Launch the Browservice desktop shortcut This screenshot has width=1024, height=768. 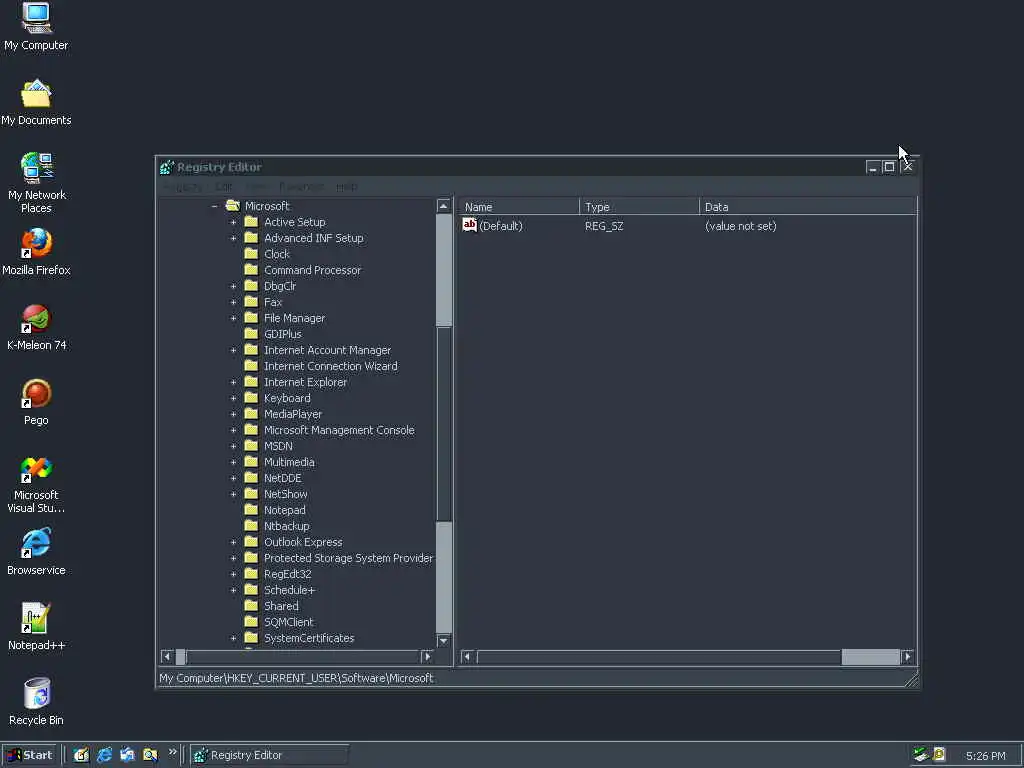36,552
